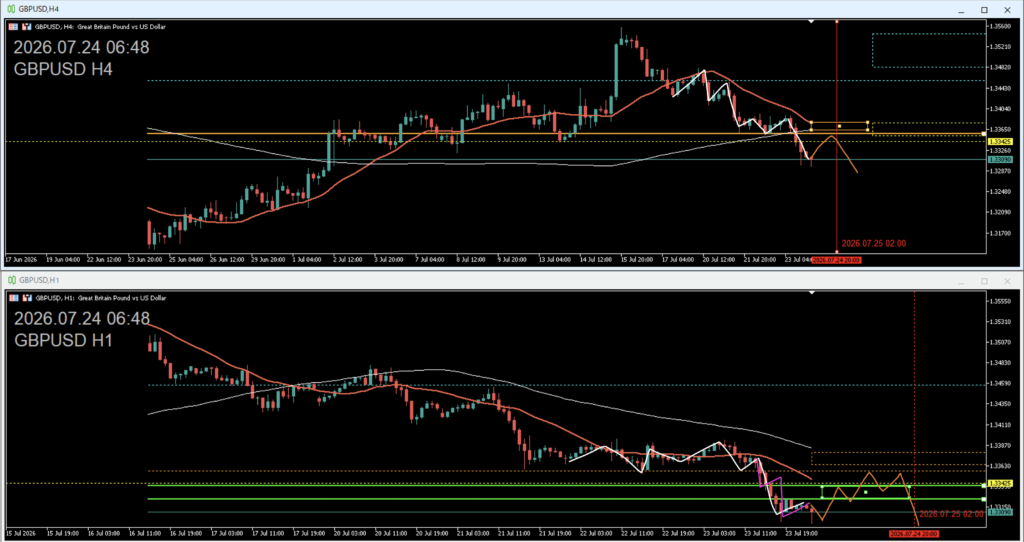1024x542 pixels.
Task: Minimize the GBPUSD,H4 chart window
Action: click(961, 10)
